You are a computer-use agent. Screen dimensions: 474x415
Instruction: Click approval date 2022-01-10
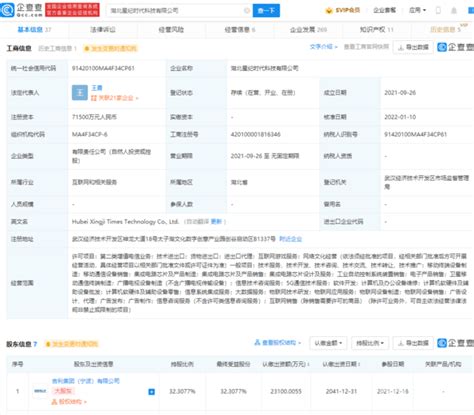click(400, 117)
